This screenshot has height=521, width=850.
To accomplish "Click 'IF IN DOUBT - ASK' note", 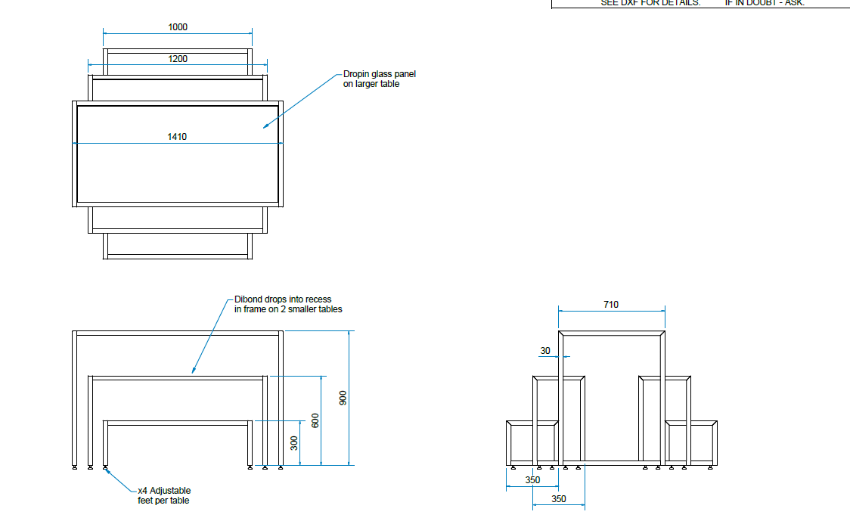I will [764, 3].
